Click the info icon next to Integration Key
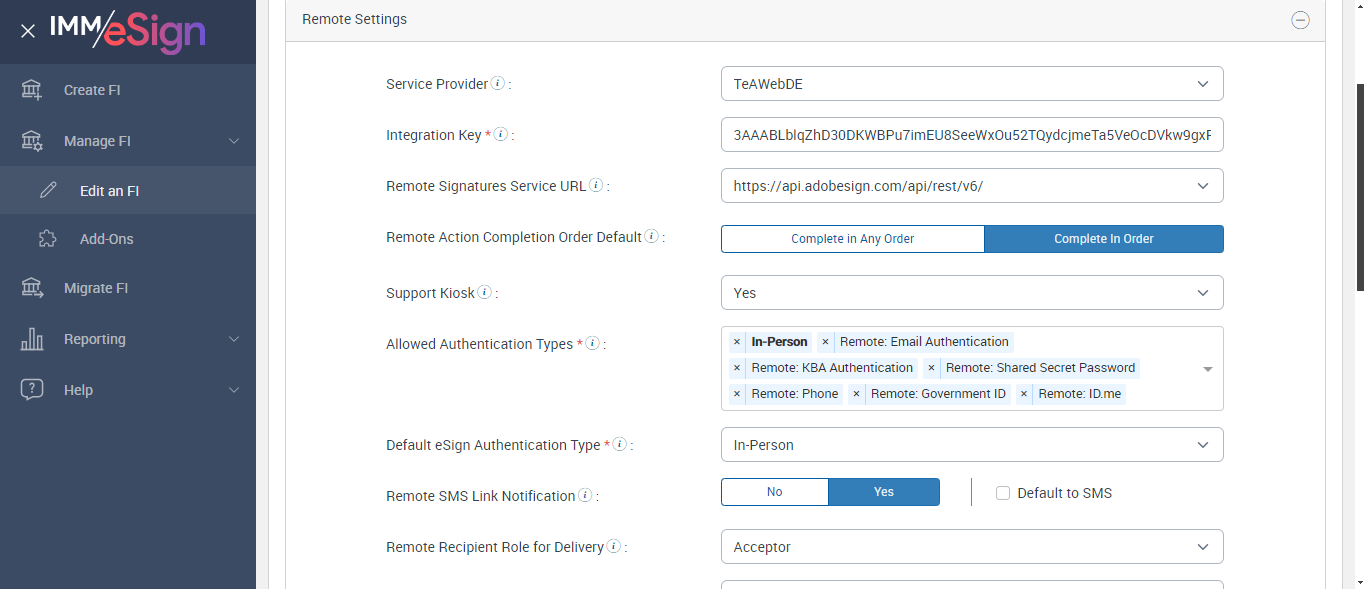Screen dimensions: 1366x589 point(501,135)
